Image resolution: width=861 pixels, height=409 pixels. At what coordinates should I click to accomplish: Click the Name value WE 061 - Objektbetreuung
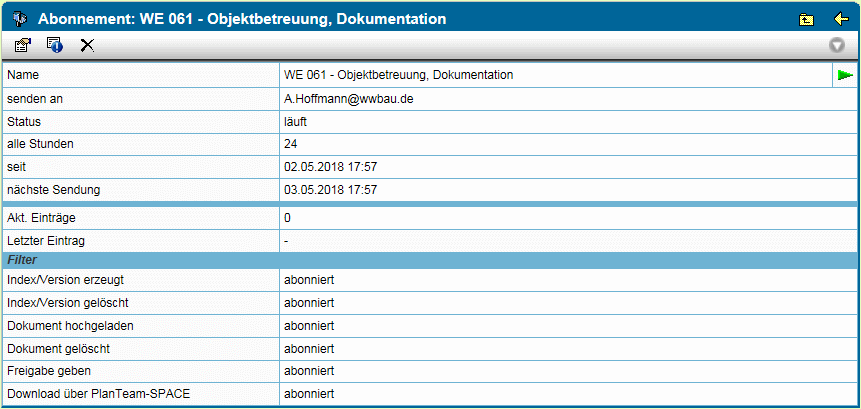point(399,75)
